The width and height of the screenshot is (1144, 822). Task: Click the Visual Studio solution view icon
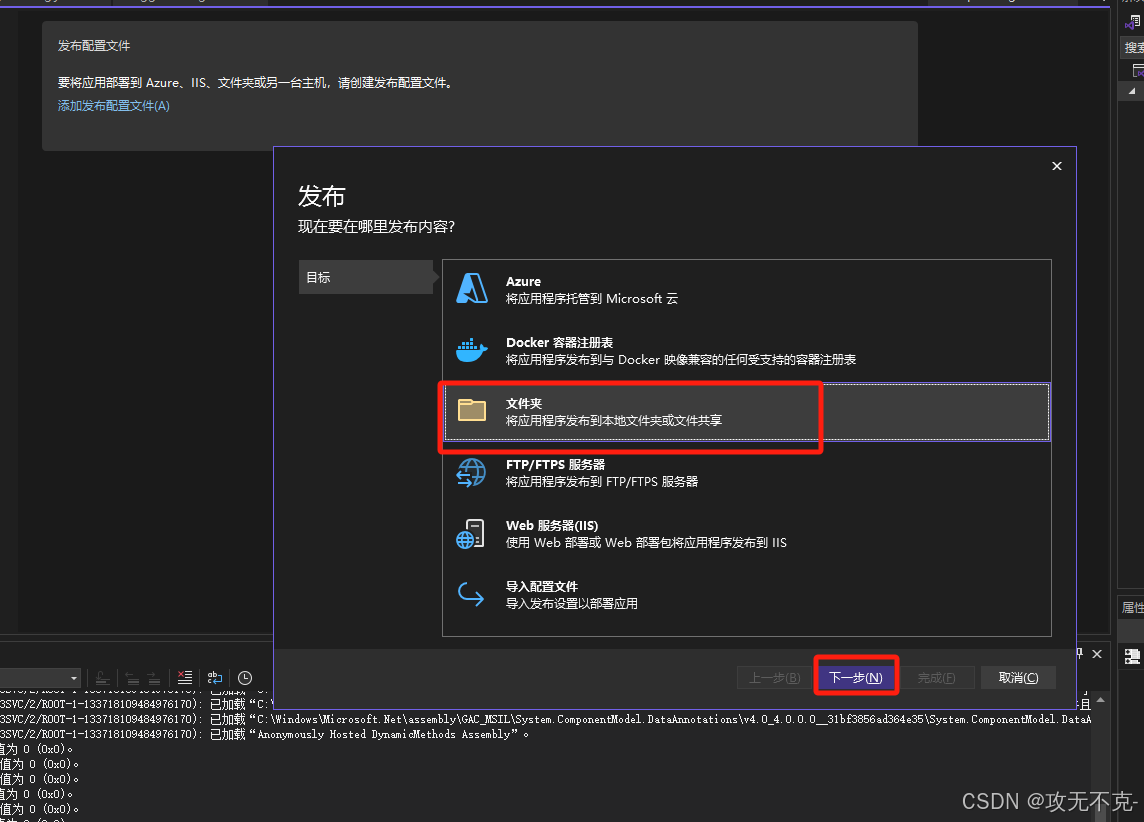[1133, 22]
